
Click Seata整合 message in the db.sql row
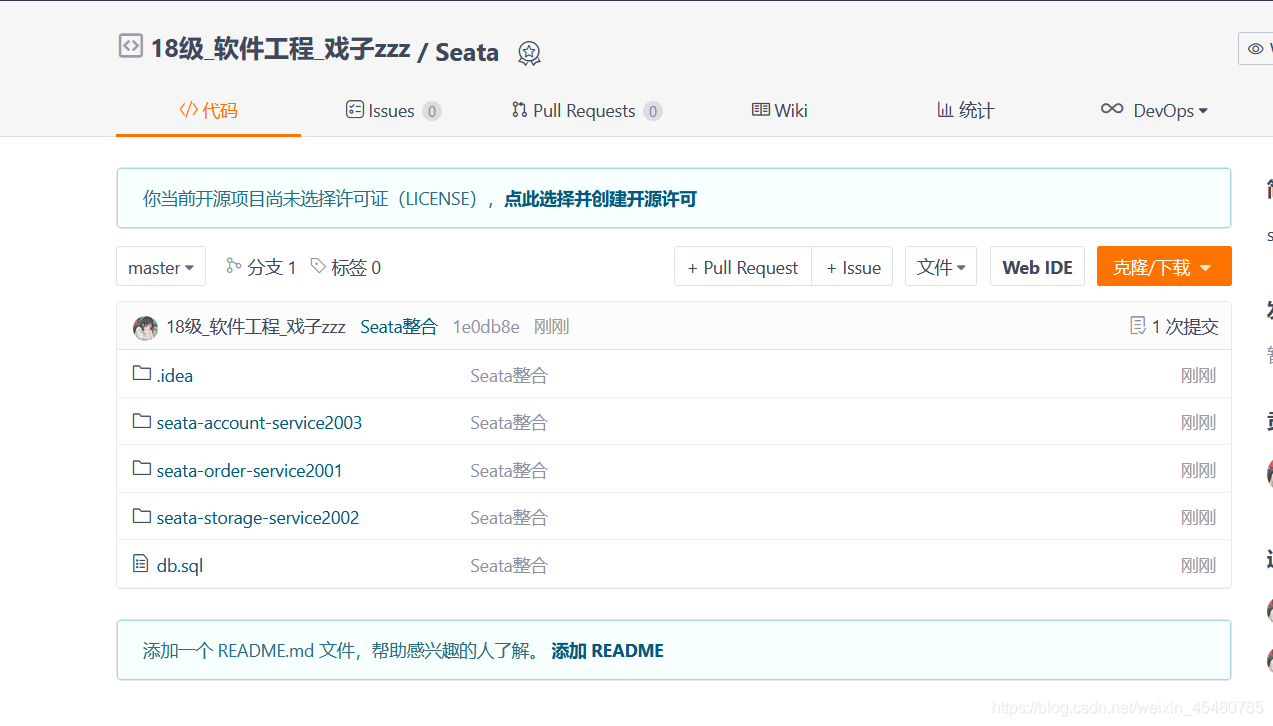point(509,566)
